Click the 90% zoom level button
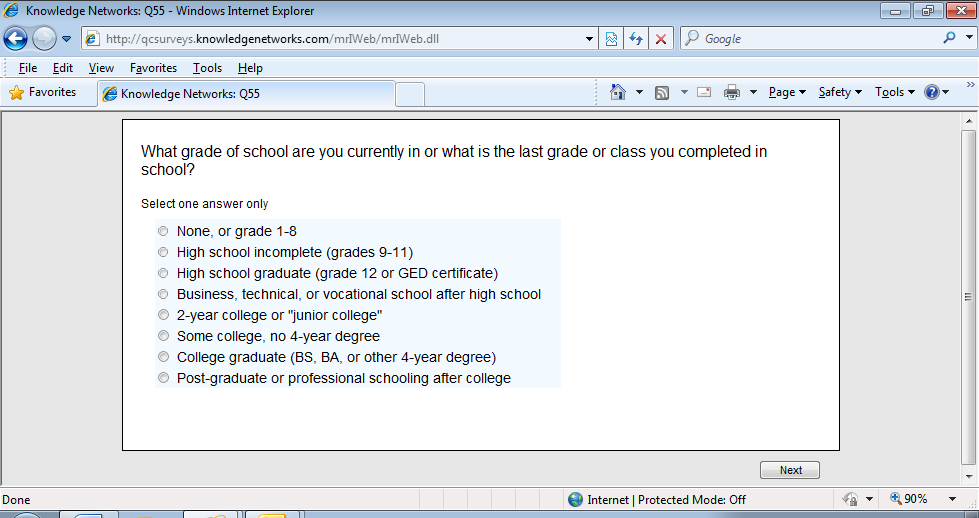 tap(909, 499)
